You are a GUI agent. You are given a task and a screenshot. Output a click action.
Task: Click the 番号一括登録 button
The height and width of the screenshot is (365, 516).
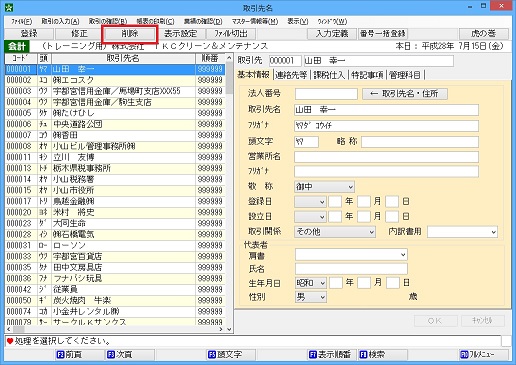pos(383,34)
